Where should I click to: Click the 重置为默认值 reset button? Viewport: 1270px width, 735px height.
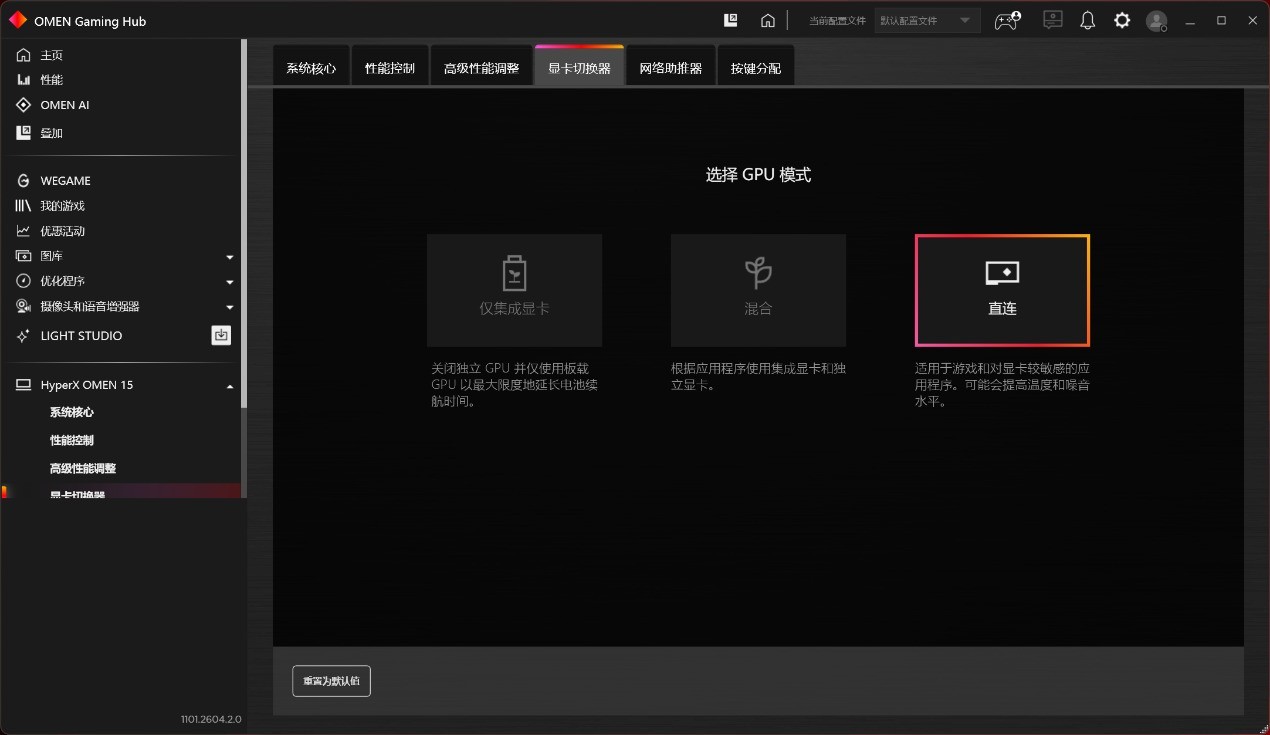click(331, 681)
